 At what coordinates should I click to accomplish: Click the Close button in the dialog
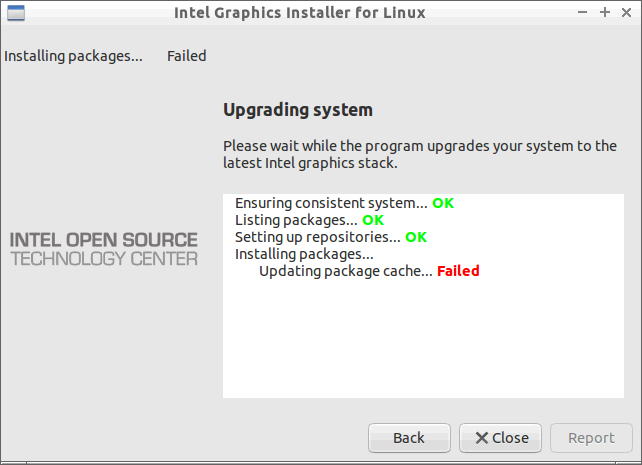[x=500, y=438]
